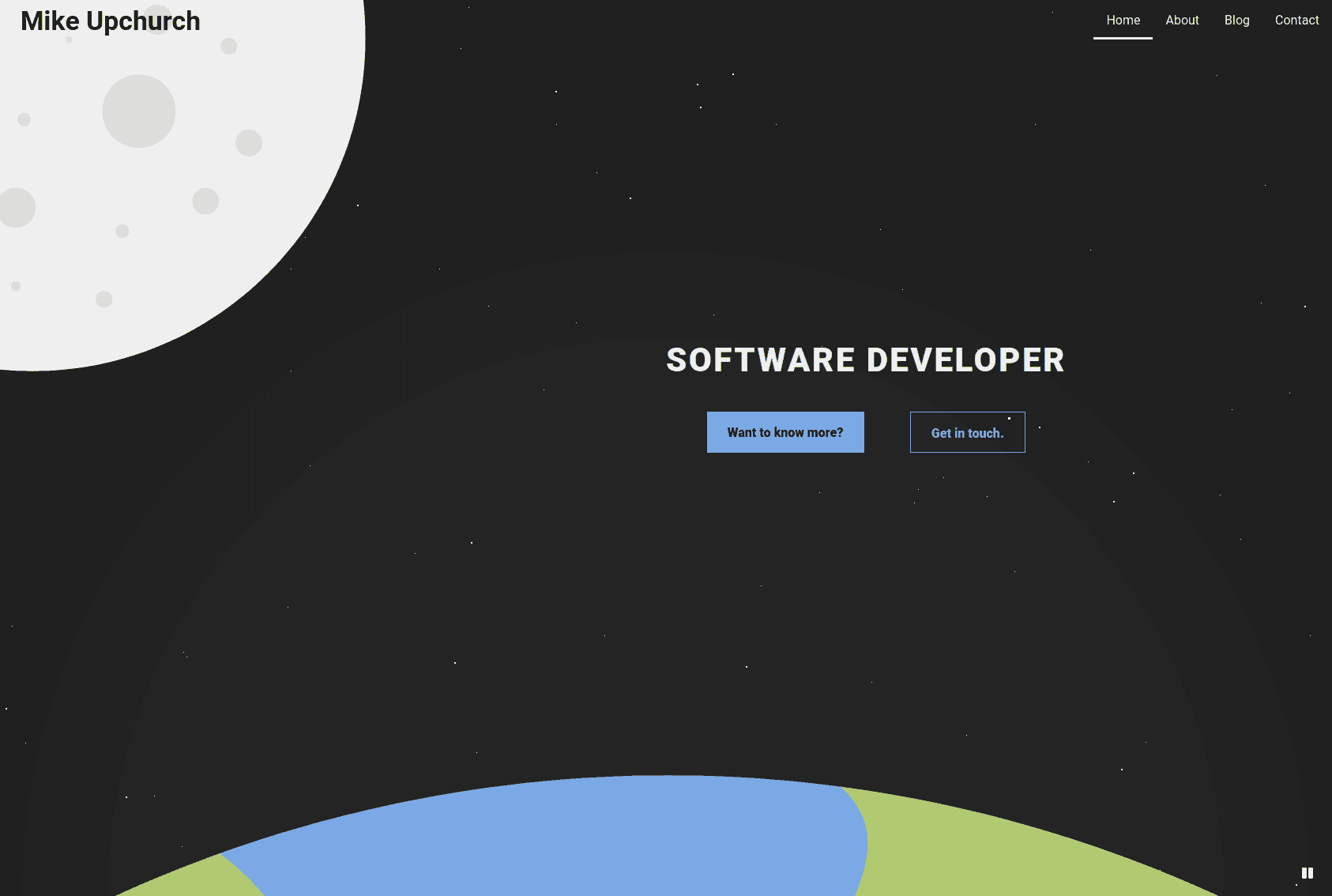Click the 'Want to know more?' button
Viewport: 1332px width, 896px height.
coord(785,432)
